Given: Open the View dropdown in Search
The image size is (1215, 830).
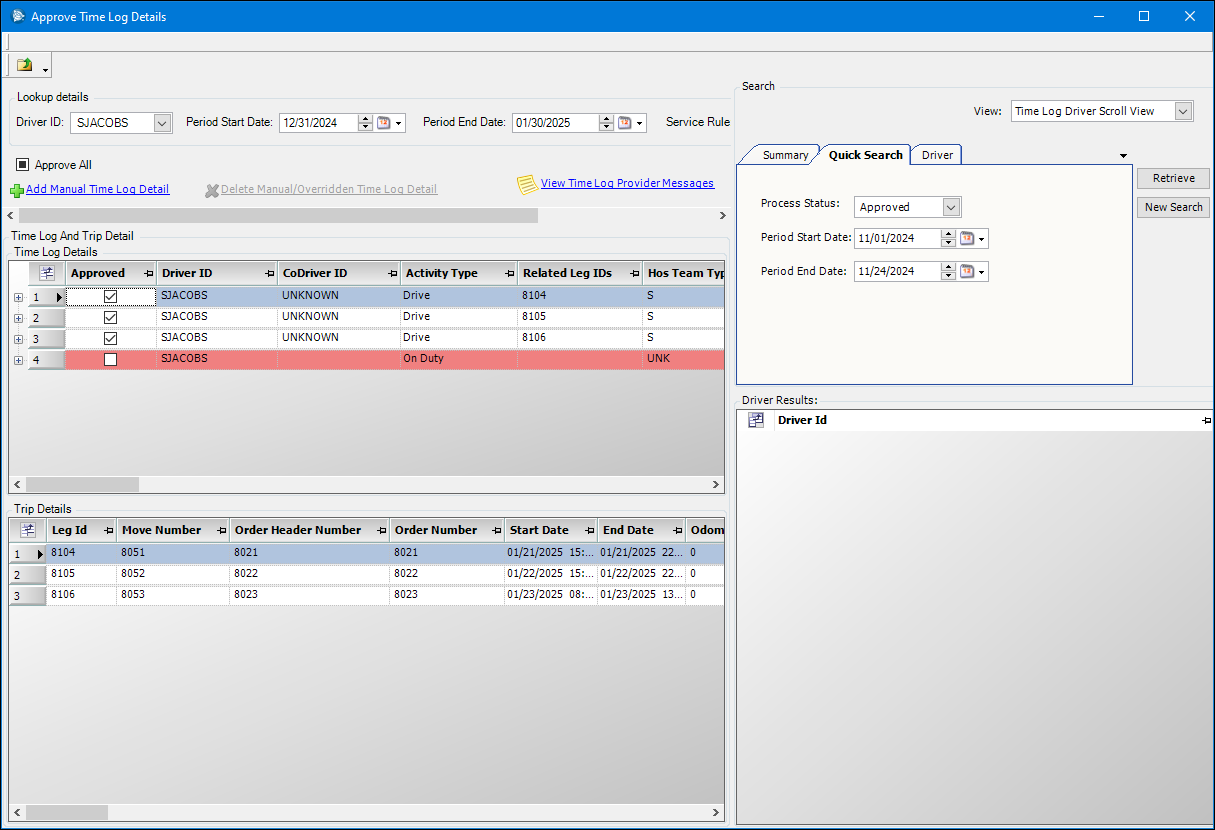Looking at the screenshot, I should pos(1184,111).
